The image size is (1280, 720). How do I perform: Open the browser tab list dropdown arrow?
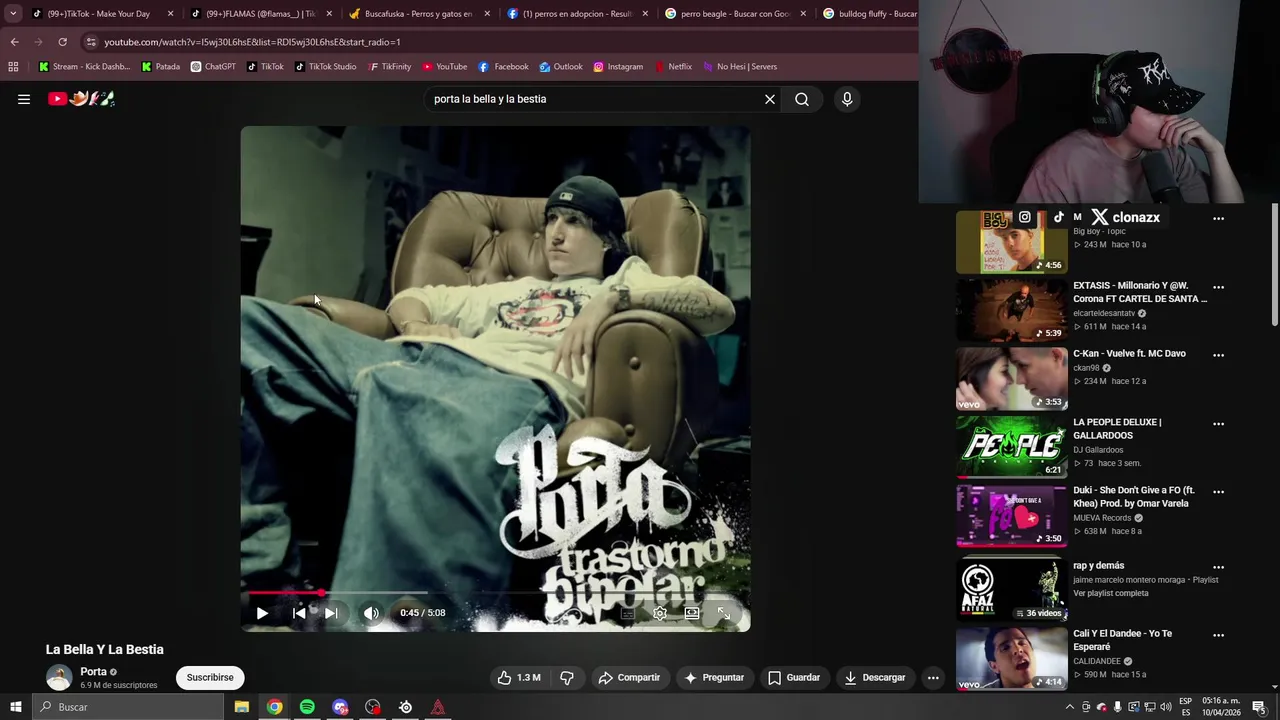(x=13, y=14)
